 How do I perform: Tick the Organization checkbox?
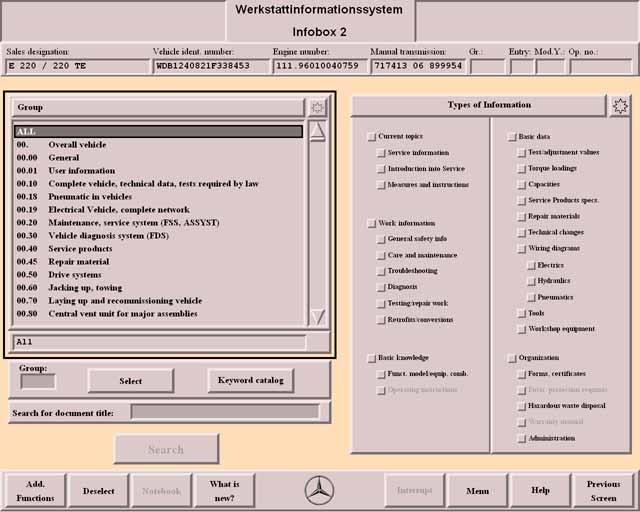point(512,358)
